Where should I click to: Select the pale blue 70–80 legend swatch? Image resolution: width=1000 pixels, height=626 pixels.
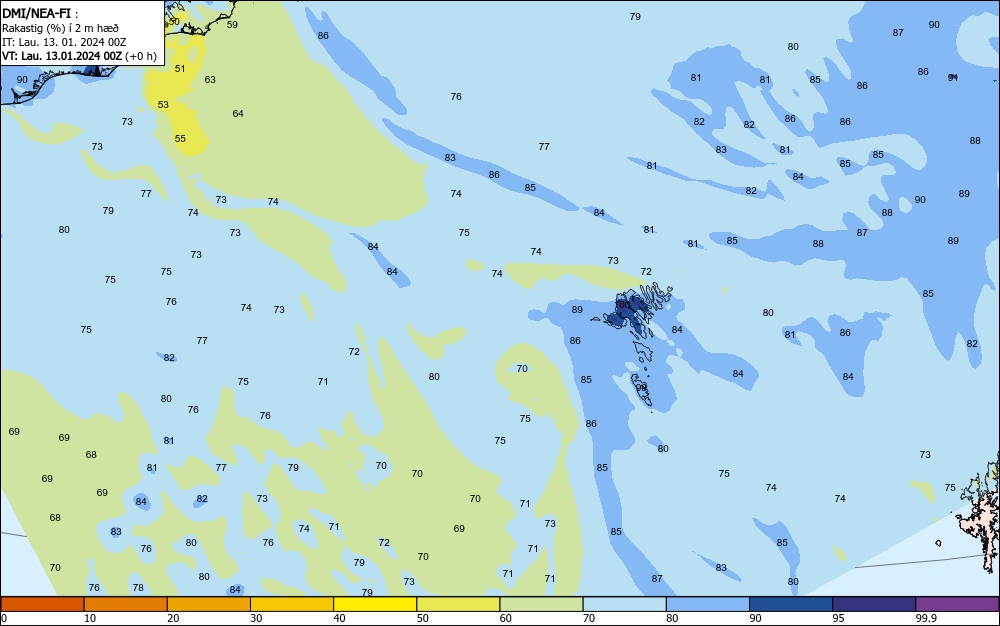coord(624,604)
